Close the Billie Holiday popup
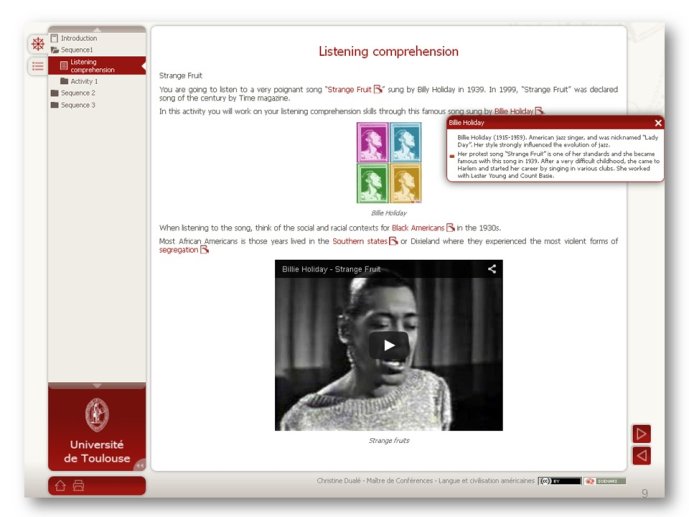689x517 pixels. pos(658,123)
